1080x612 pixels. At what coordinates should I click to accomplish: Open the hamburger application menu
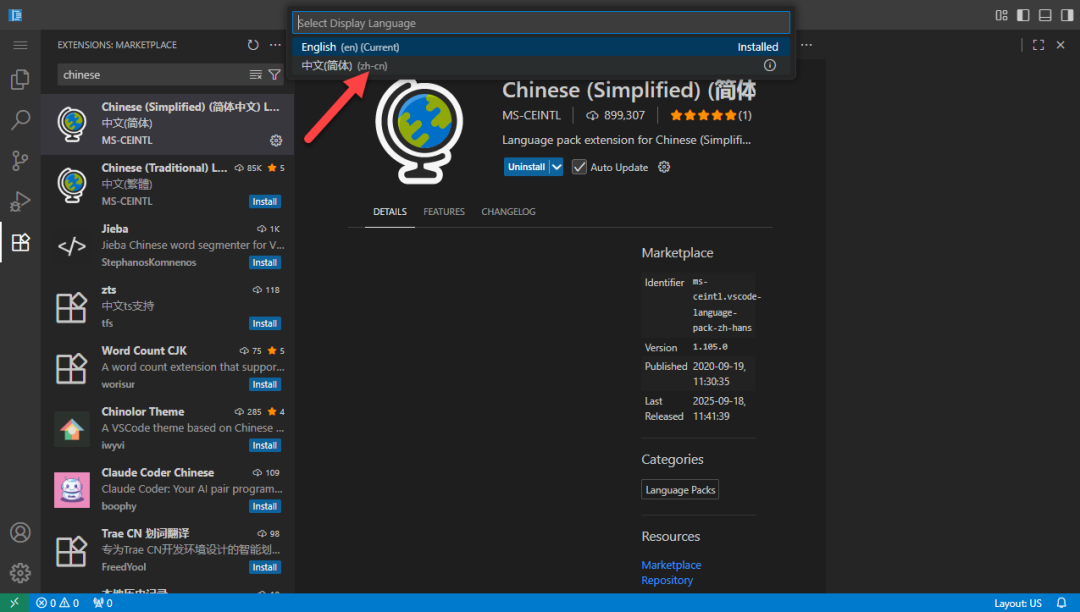pyautogui.click(x=20, y=45)
